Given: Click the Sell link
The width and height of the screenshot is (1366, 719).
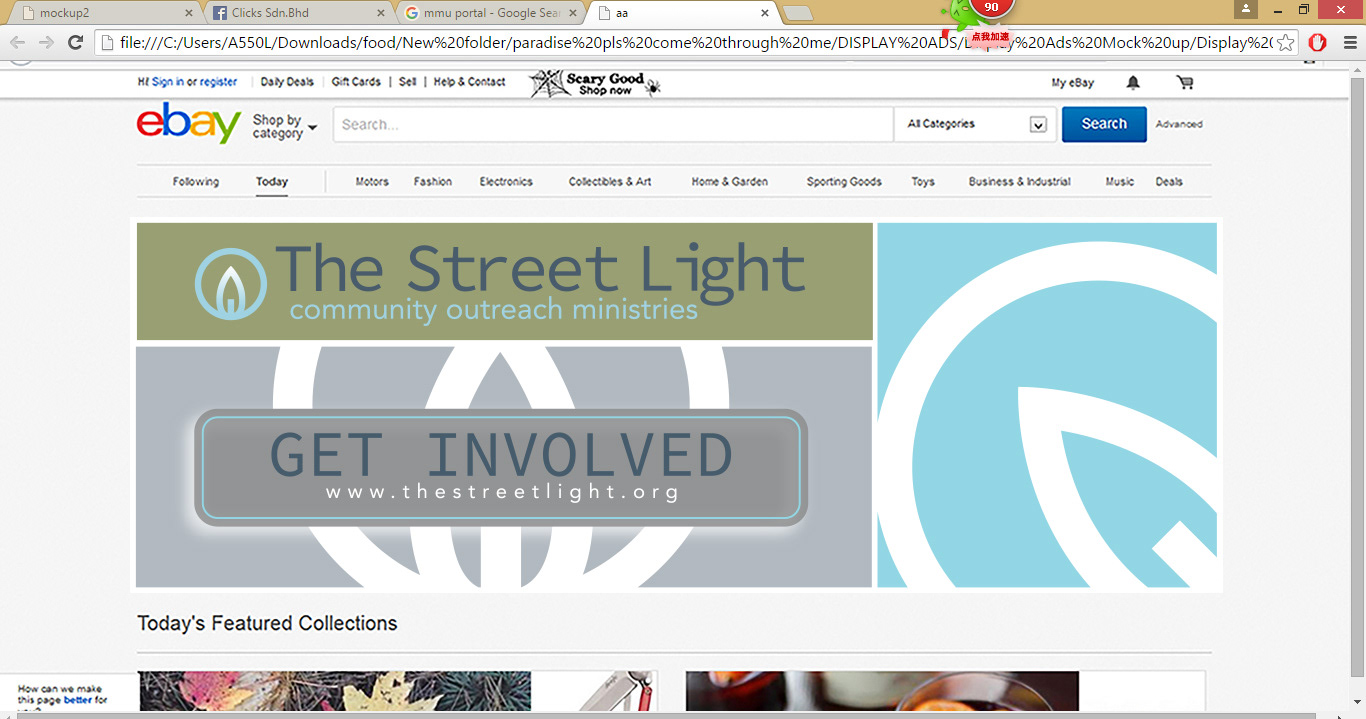Looking at the screenshot, I should (x=407, y=82).
